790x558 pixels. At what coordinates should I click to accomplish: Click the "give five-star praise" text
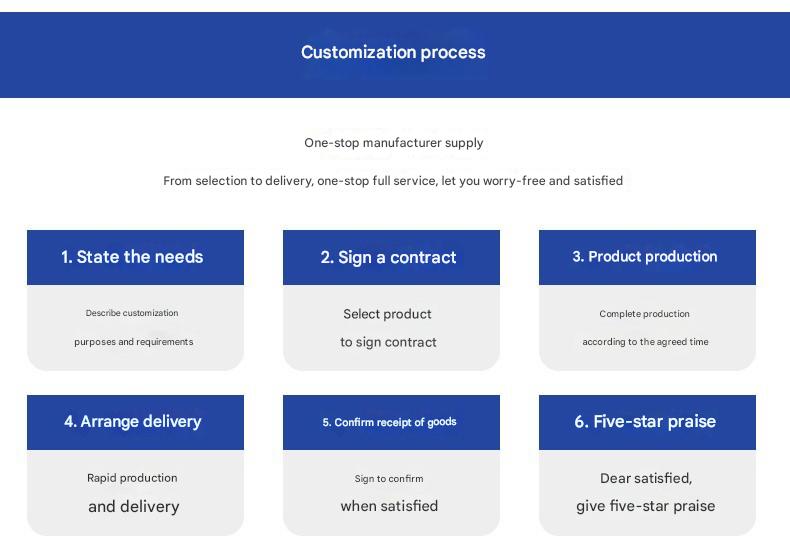tap(646, 506)
